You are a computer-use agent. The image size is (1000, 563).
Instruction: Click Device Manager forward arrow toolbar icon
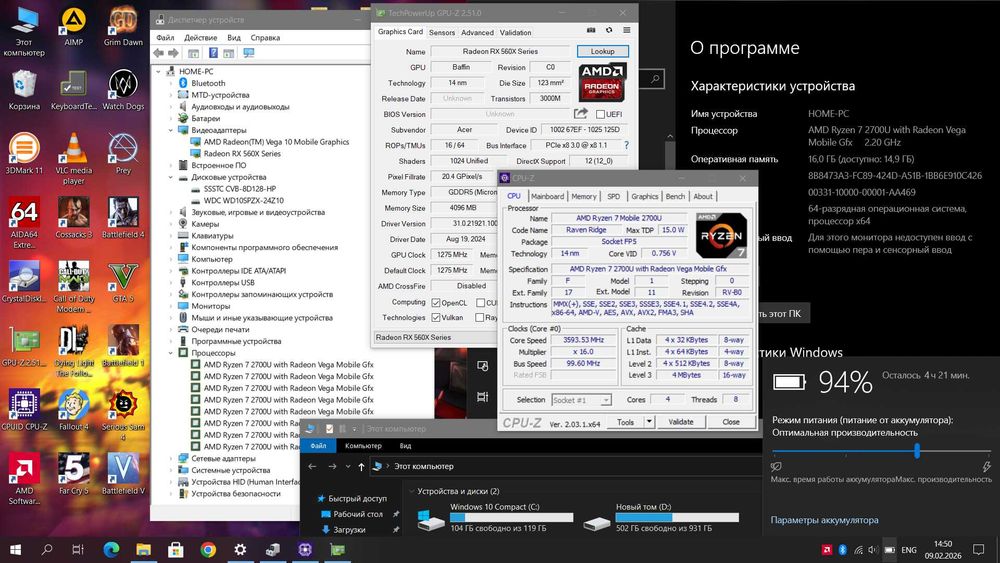click(173, 53)
